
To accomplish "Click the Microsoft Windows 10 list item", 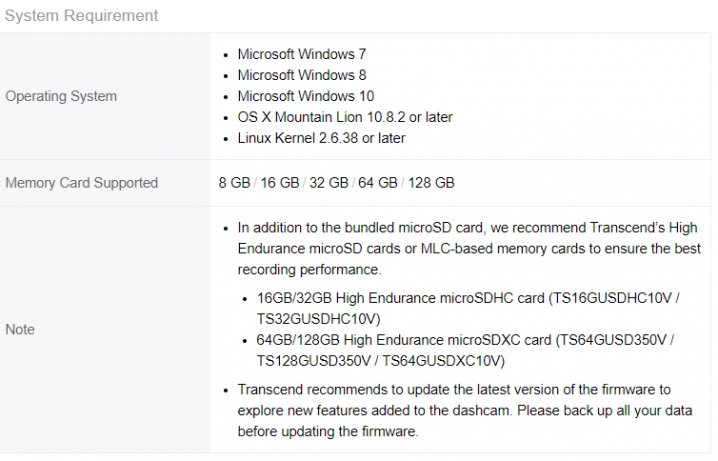I will pyautogui.click(x=306, y=96).
